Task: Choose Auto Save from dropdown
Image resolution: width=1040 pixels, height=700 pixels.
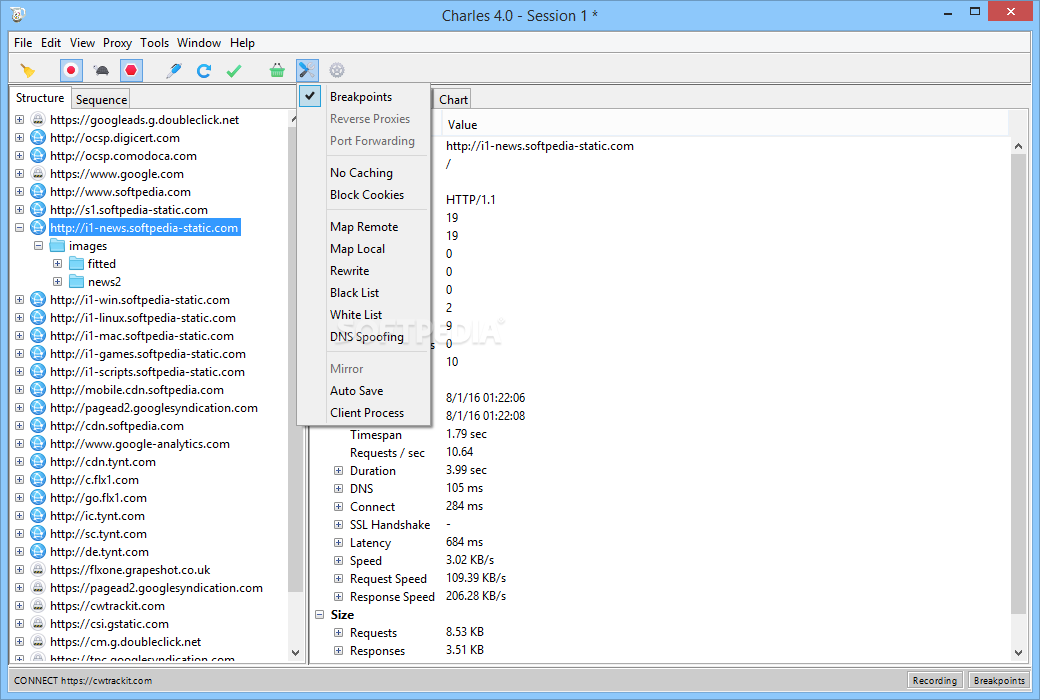Action: point(363,391)
